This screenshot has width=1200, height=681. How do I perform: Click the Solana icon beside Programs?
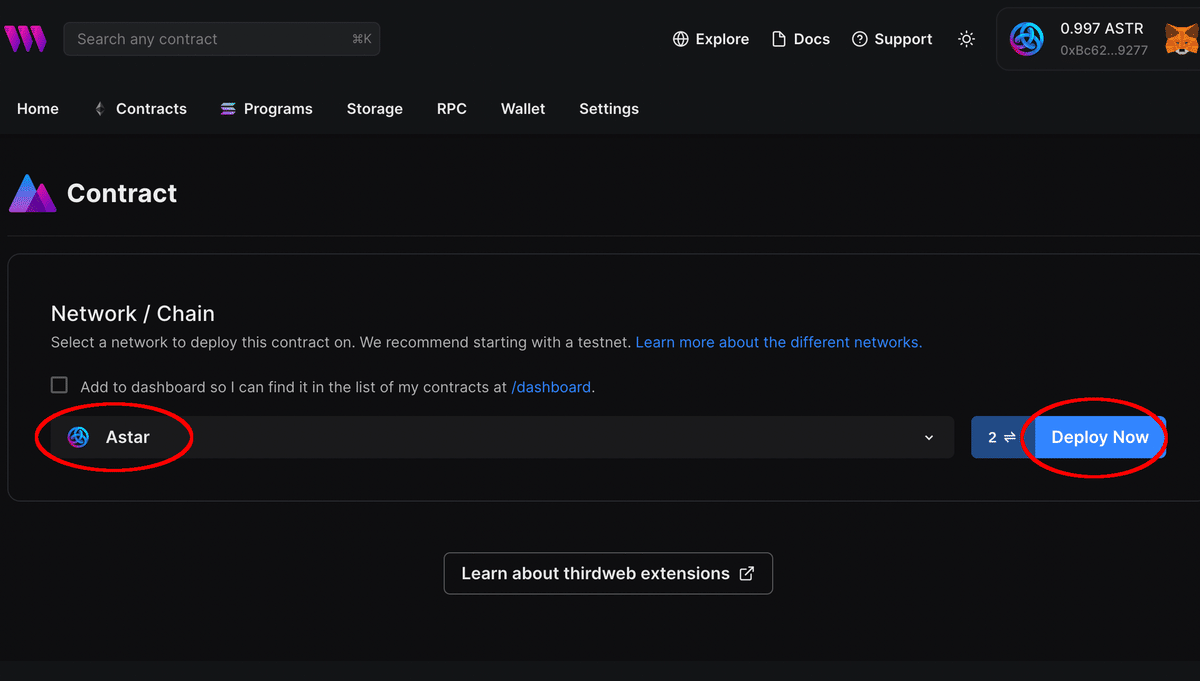(228, 109)
